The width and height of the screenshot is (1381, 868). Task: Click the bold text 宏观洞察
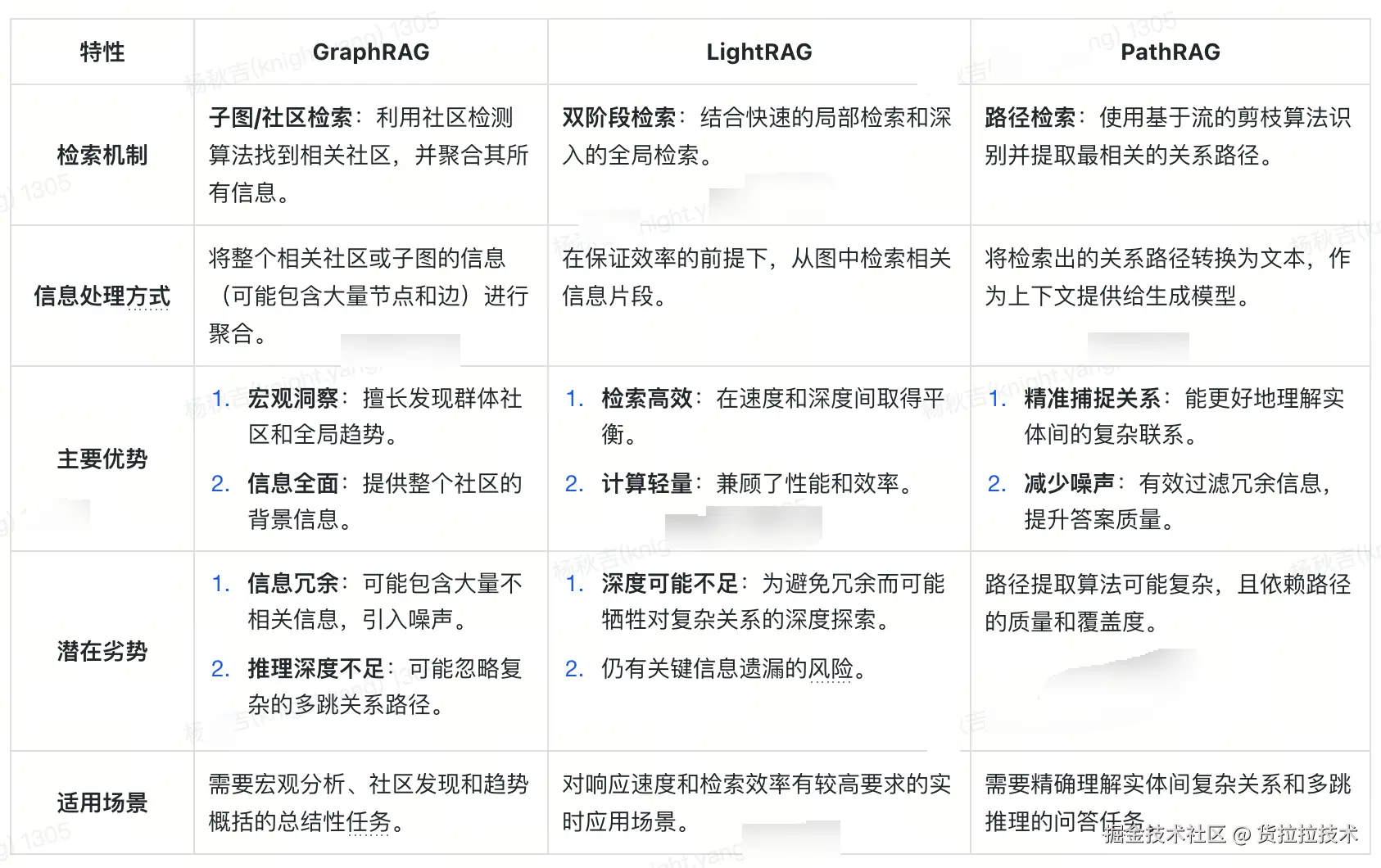(293, 399)
